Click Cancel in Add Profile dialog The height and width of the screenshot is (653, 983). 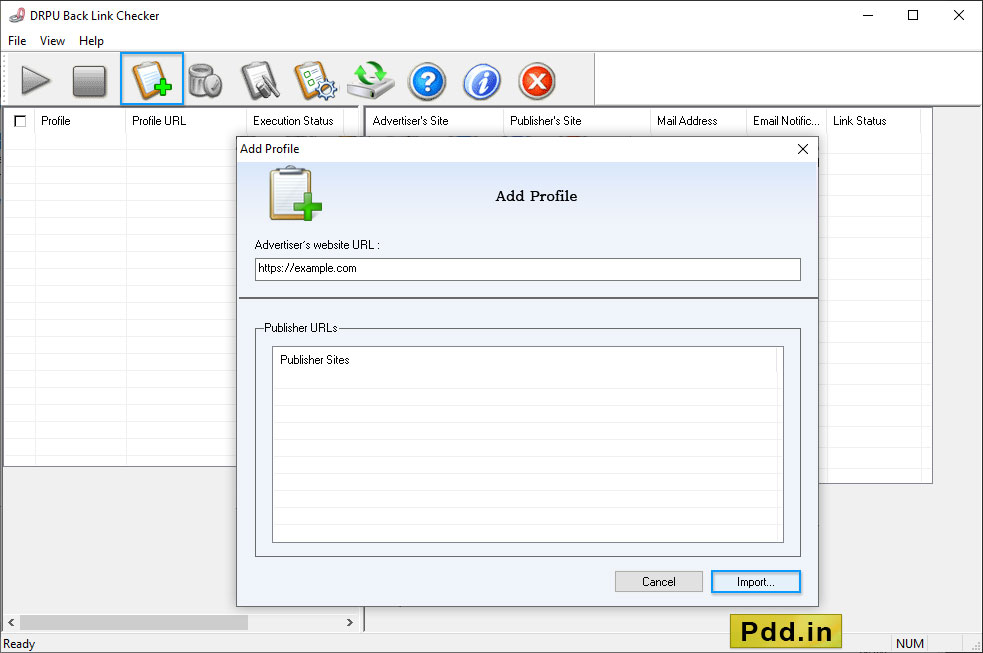(x=658, y=582)
